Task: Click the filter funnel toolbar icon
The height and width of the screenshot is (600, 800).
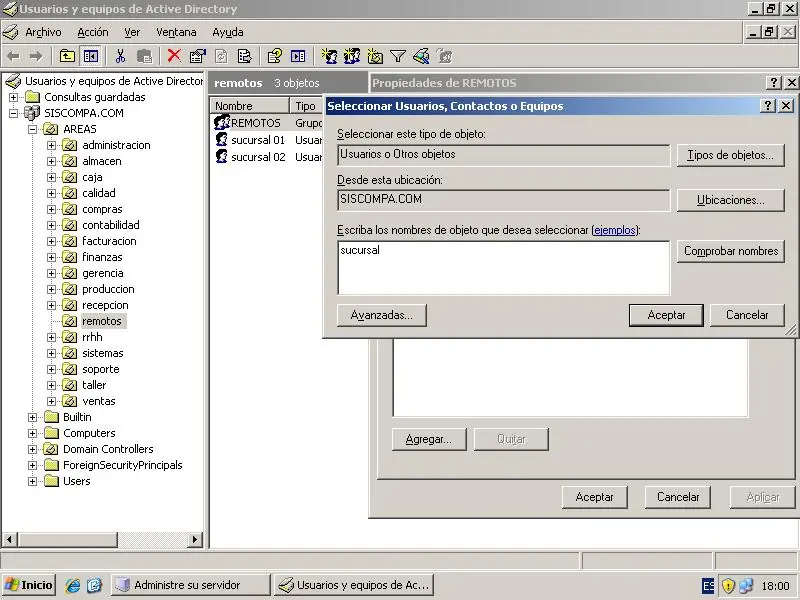Action: point(398,56)
